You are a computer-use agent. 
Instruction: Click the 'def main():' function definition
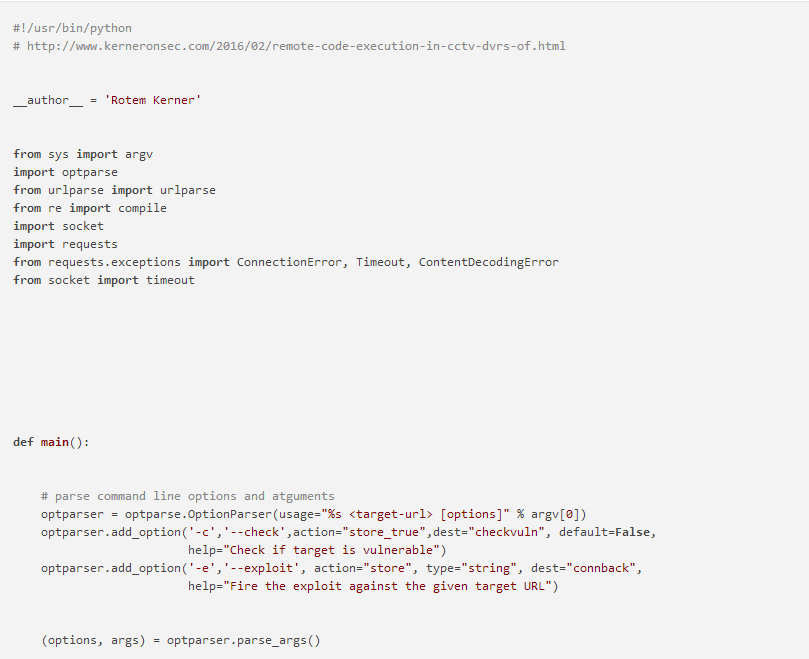pyautogui.click(x=51, y=442)
